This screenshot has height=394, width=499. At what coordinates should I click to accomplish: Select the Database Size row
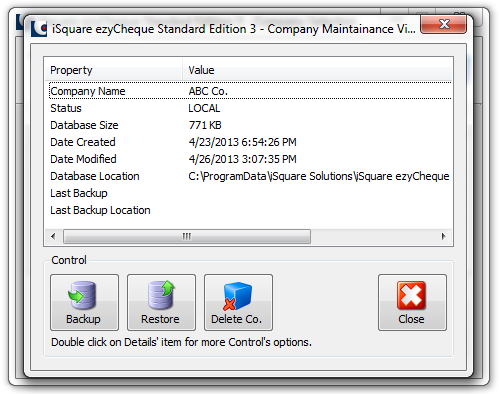click(250, 125)
